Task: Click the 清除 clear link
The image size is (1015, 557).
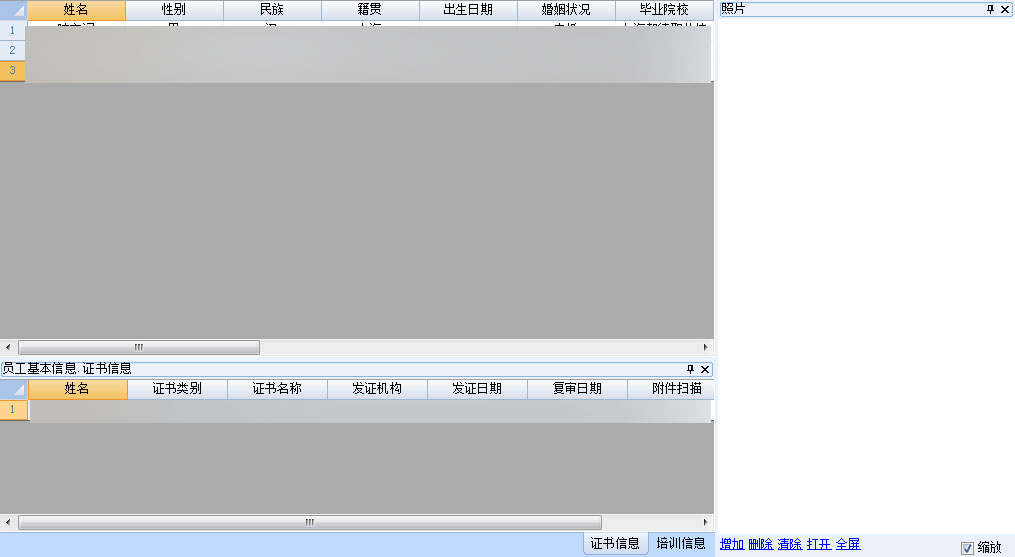Action: (789, 544)
